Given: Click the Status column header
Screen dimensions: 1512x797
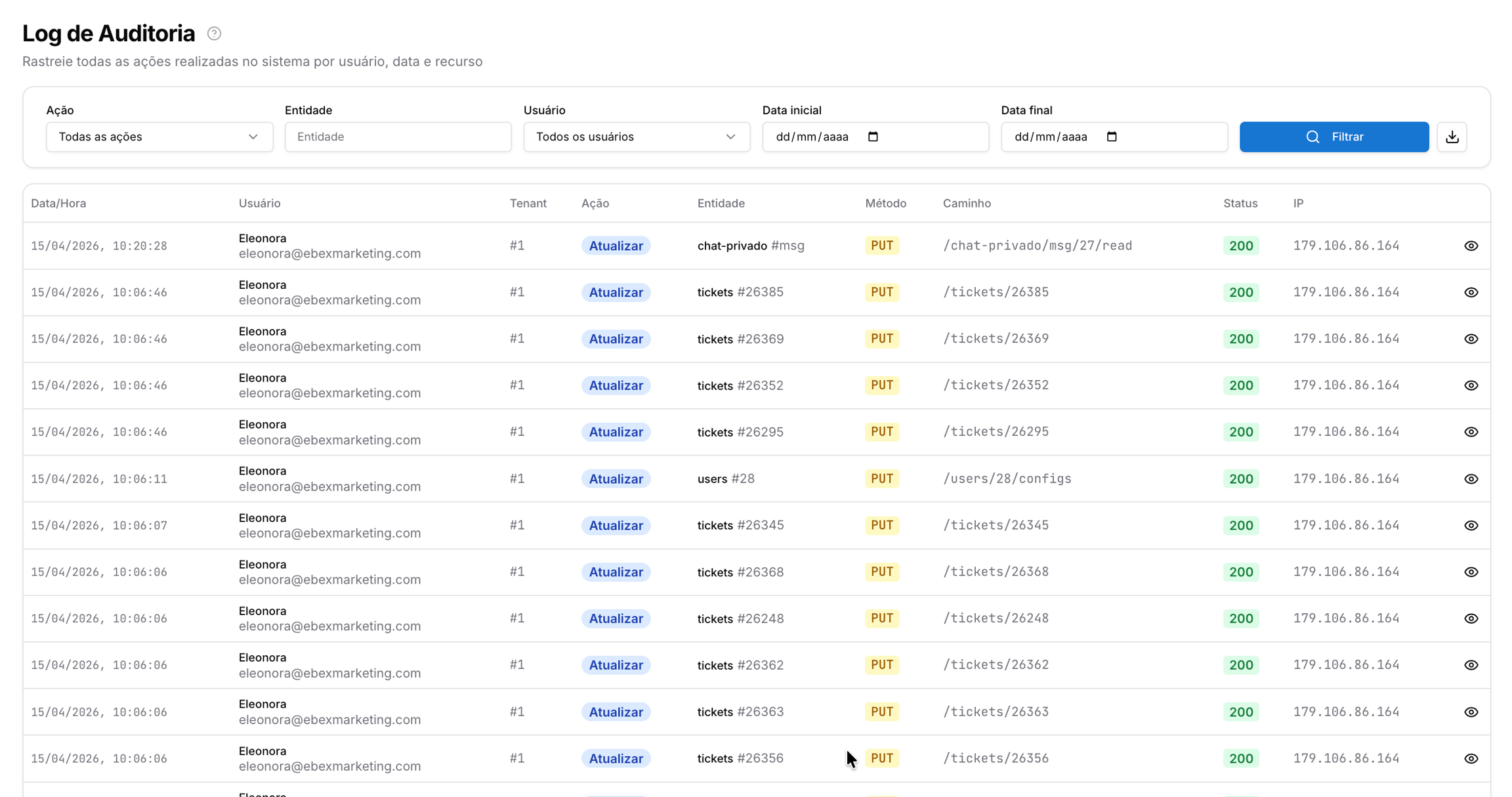Looking at the screenshot, I should coord(1240,203).
